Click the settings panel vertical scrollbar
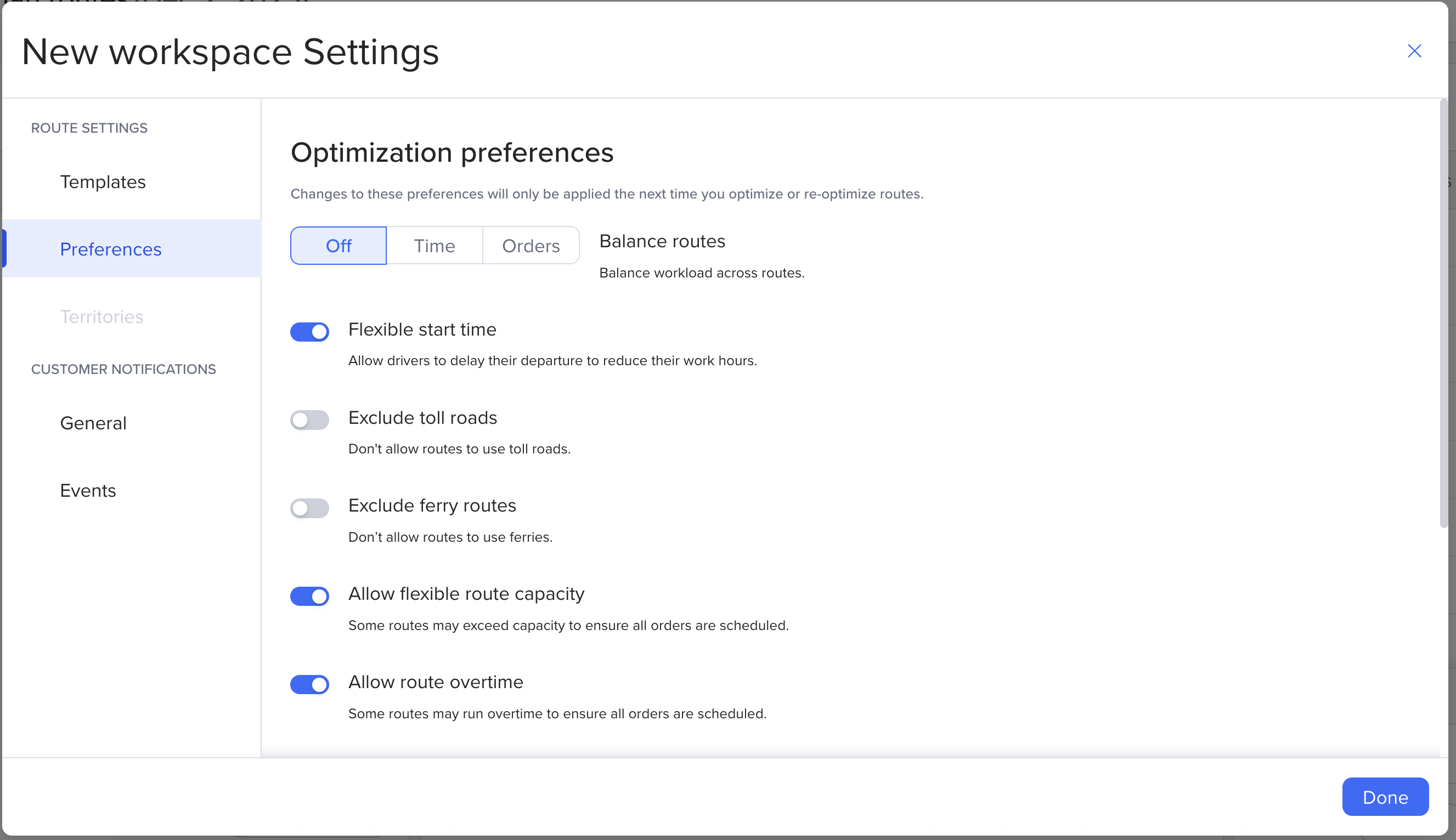The image size is (1456, 840). [x=1443, y=314]
